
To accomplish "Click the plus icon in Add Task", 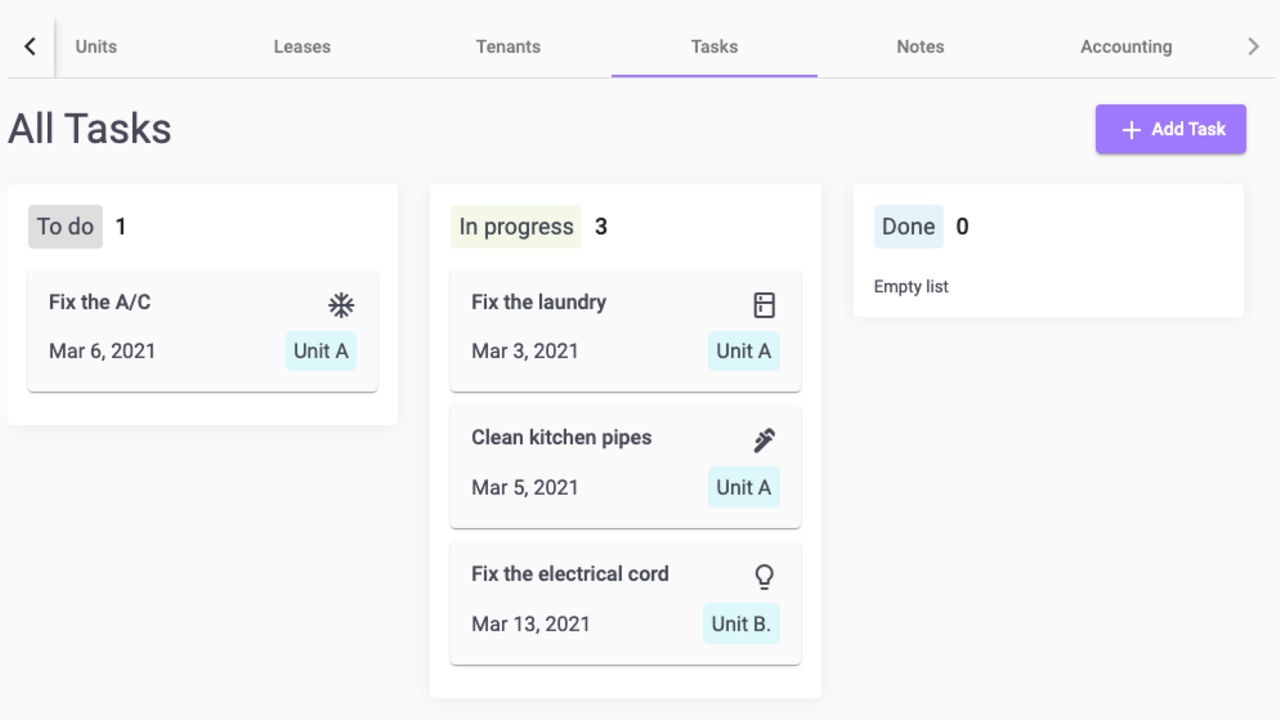I will coord(1131,130).
